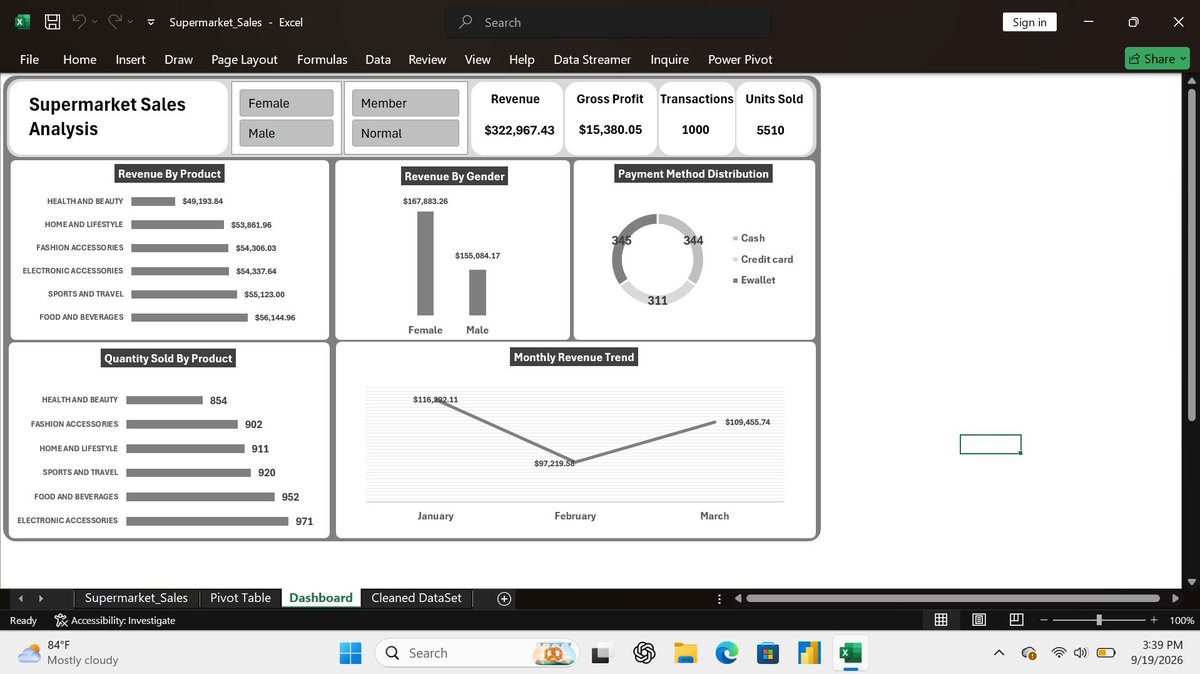Image resolution: width=1200 pixels, height=674 pixels.
Task: Switch to the Cleaned DataSet sheet tab
Action: click(x=416, y=598)
